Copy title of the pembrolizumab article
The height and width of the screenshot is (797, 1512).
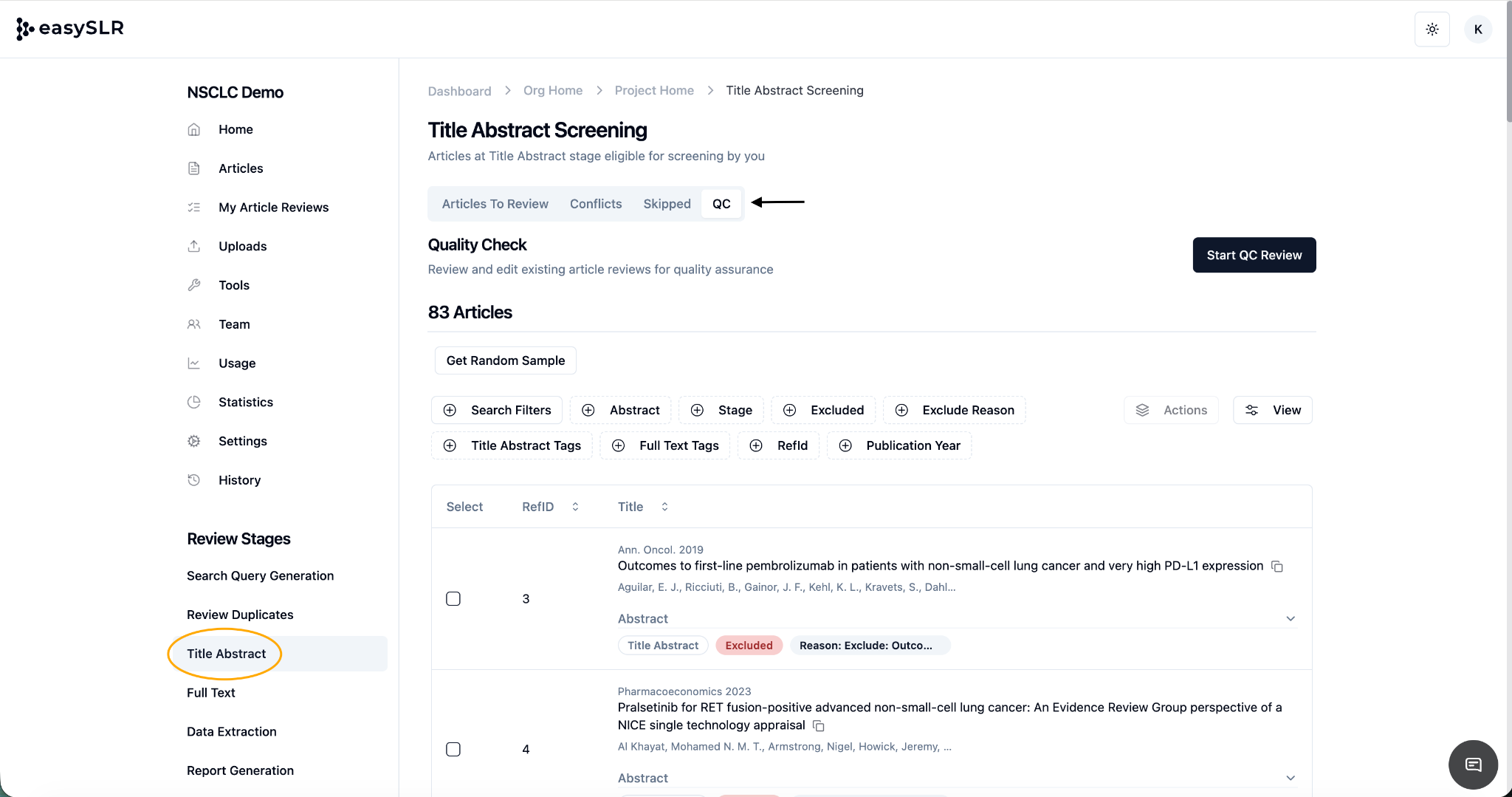pyautogui.click(x=1277, y=567)
